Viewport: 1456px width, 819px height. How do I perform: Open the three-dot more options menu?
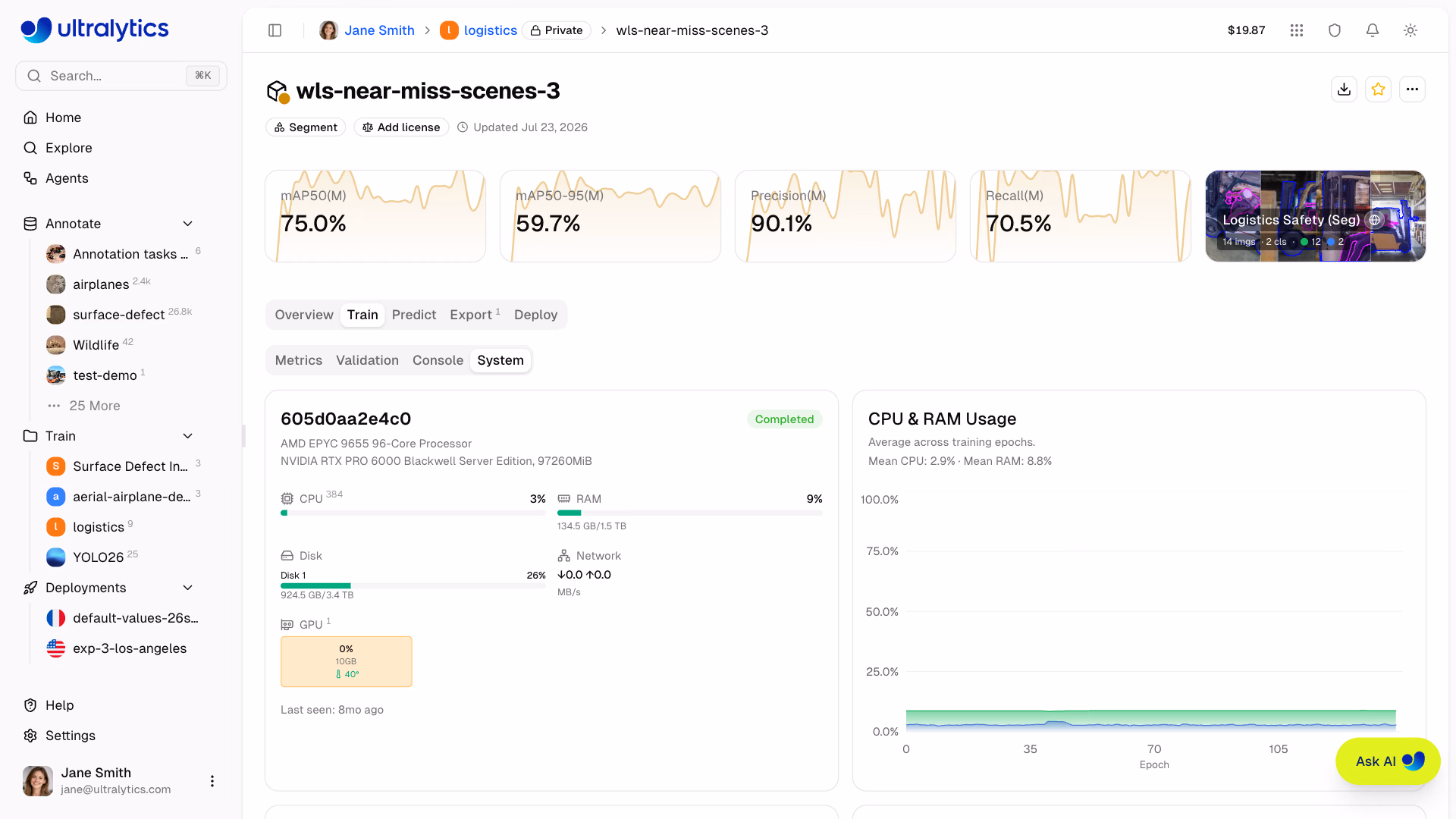coord(1412,89)
